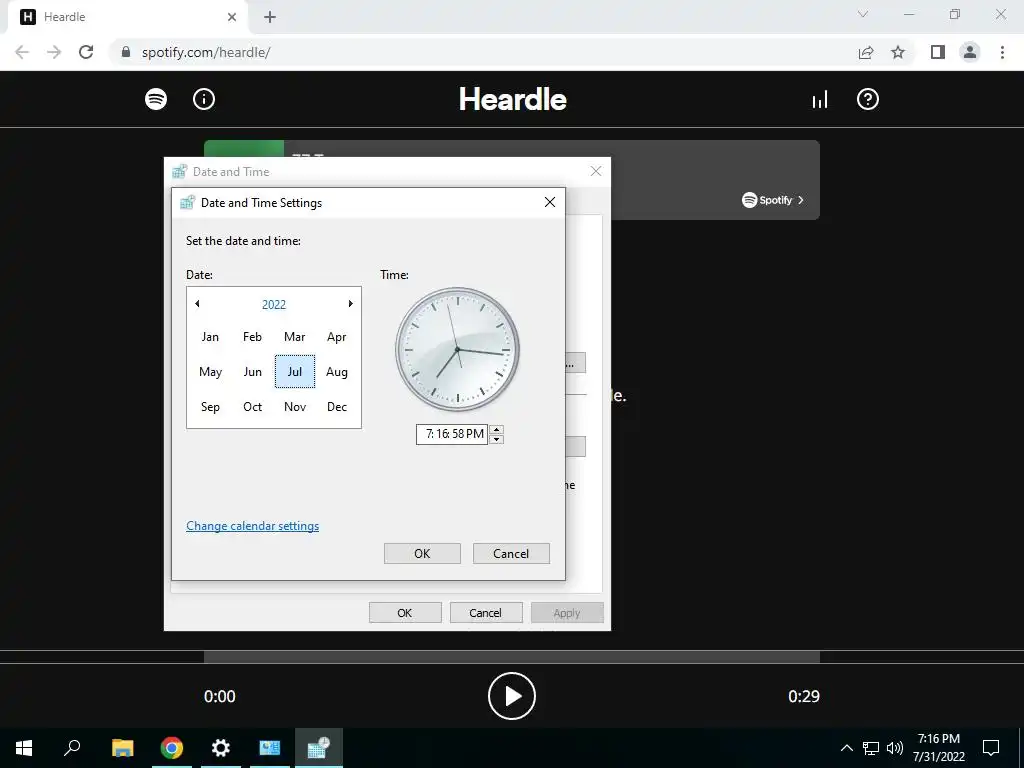Open Chrome's three-dot menu
Viewport: 1024px width, 768px height.
[x=1002, y=52]
